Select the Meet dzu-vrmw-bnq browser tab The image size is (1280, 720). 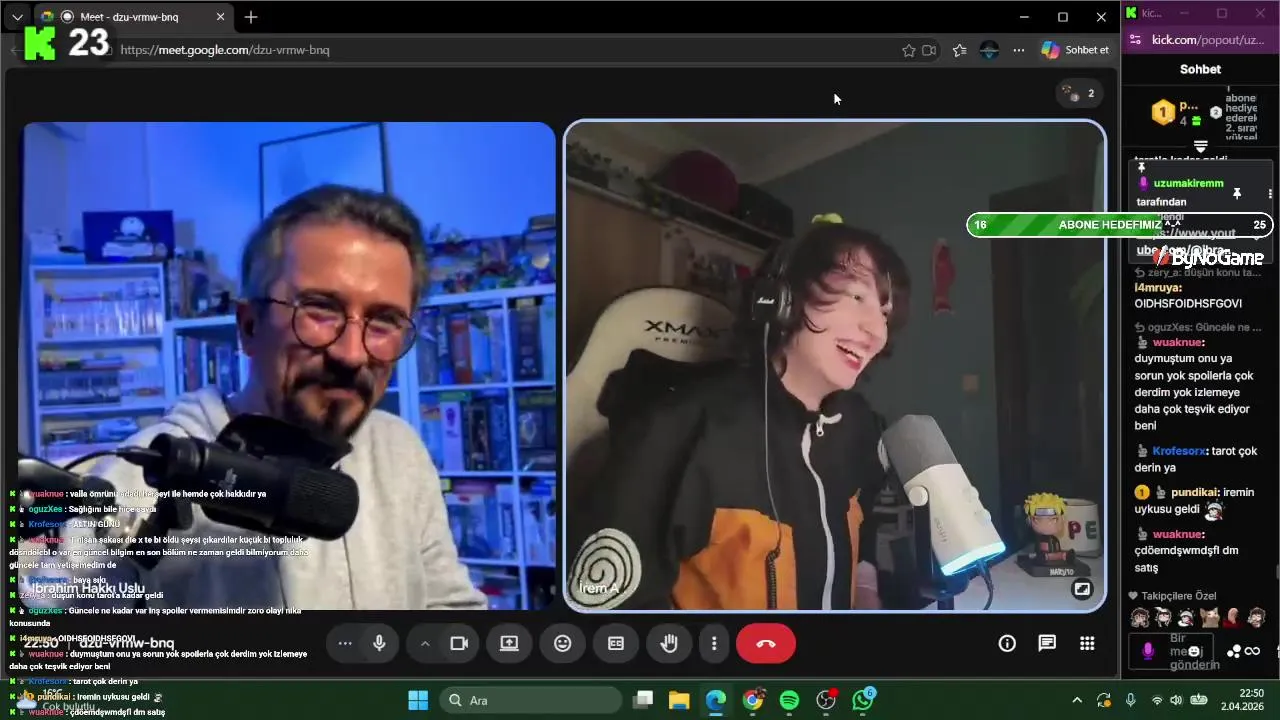click(135, 17)
